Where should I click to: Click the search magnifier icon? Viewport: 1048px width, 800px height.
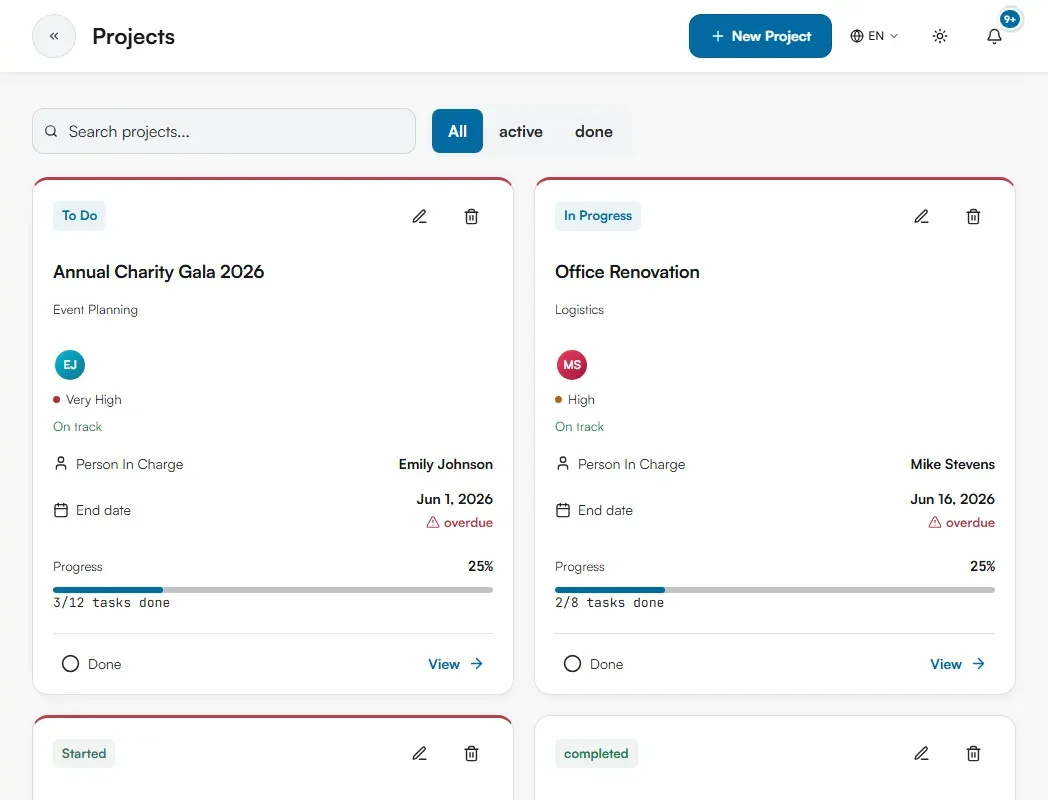pyautogui.click(x=51, y=131)
